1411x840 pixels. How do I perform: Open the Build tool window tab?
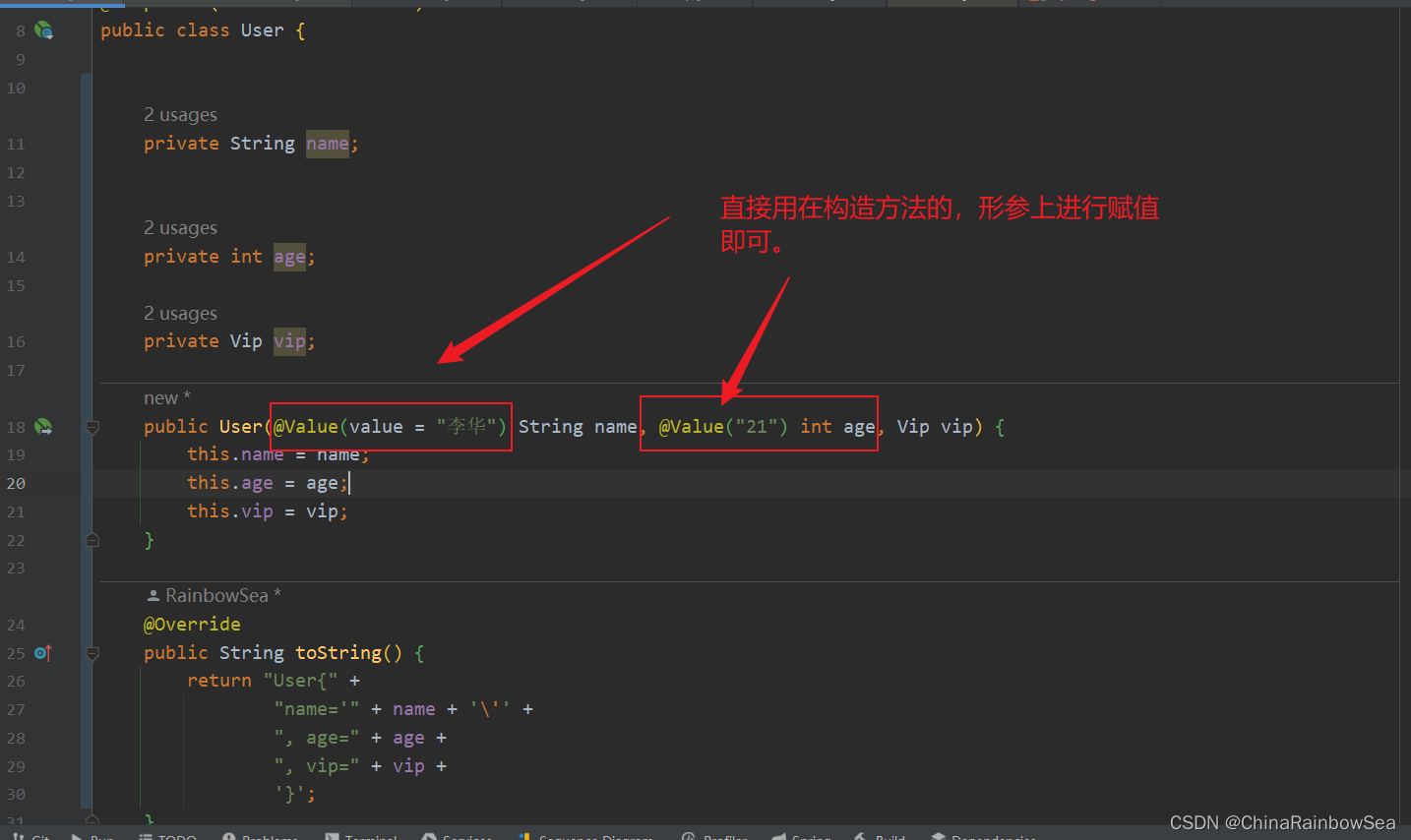(880, 836)
